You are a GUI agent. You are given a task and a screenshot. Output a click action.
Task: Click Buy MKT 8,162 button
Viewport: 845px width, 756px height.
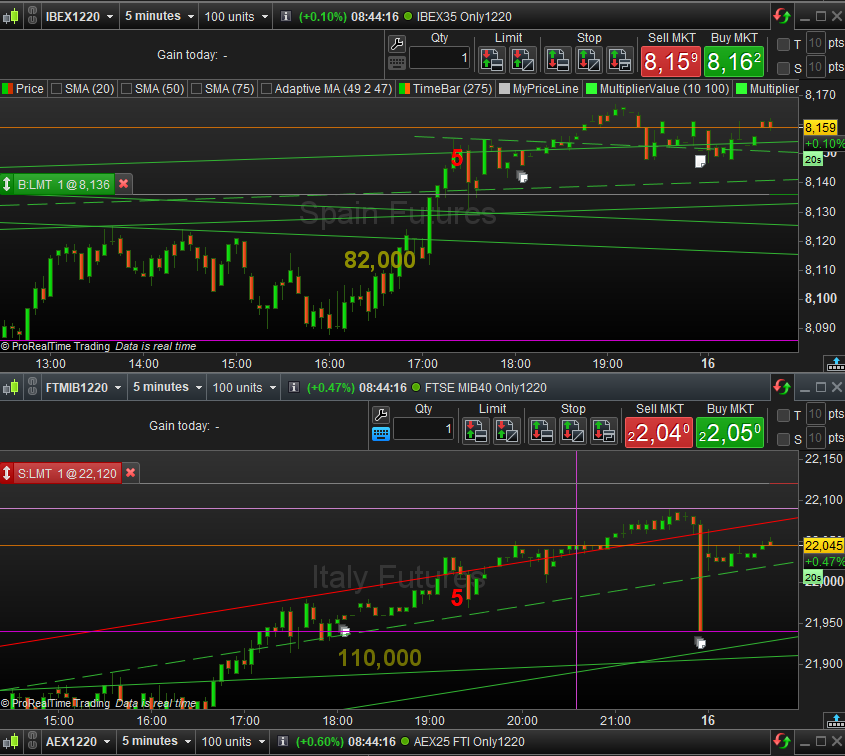tap(734, 61)
